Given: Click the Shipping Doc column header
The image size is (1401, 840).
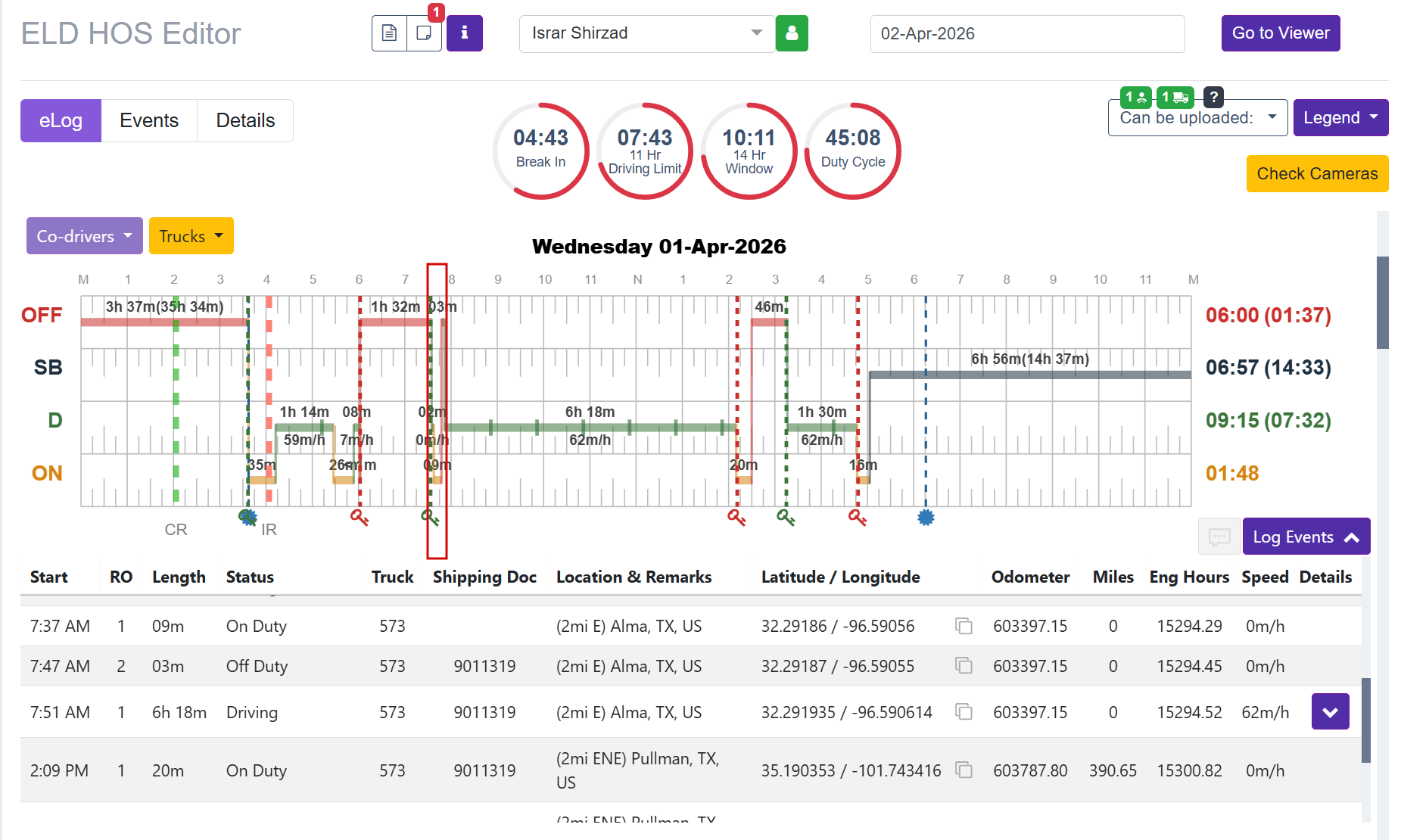Looking at the screenshot, I should (x=484, y=577).
